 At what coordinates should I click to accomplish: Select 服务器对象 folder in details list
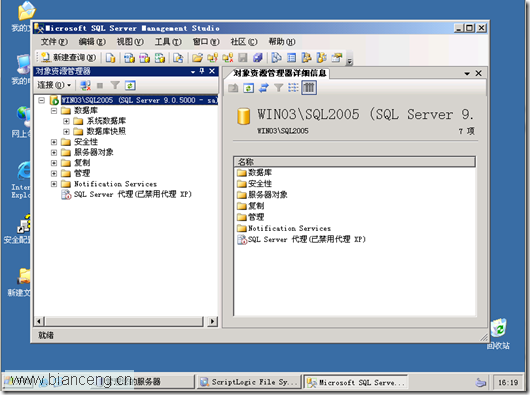262,195
